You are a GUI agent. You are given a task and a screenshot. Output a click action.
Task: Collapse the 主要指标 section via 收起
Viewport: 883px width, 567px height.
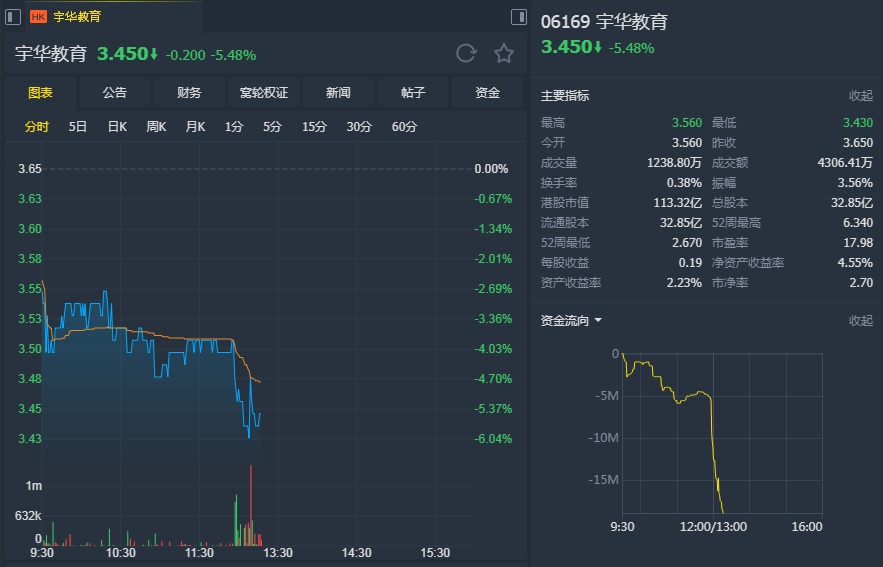point(860,96)
